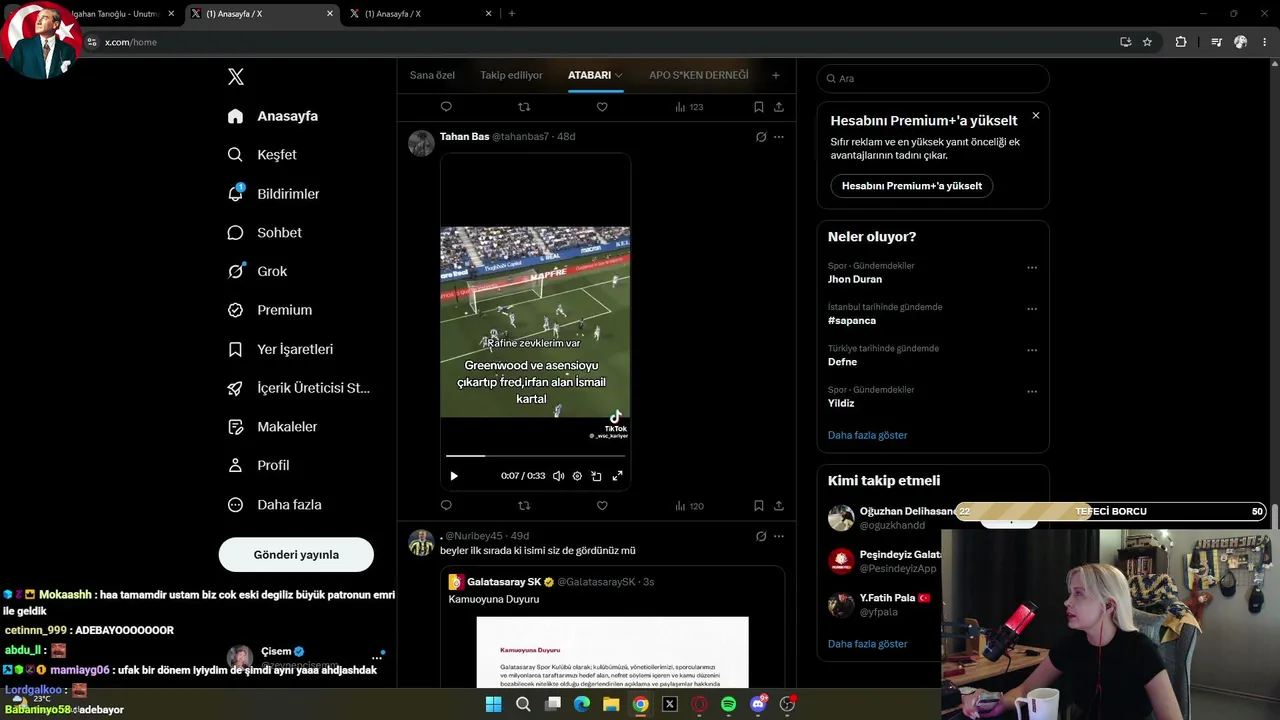The image size is (1280, 720).
Task: Open Windows Start menu
Action: click(x=493, y=704)
